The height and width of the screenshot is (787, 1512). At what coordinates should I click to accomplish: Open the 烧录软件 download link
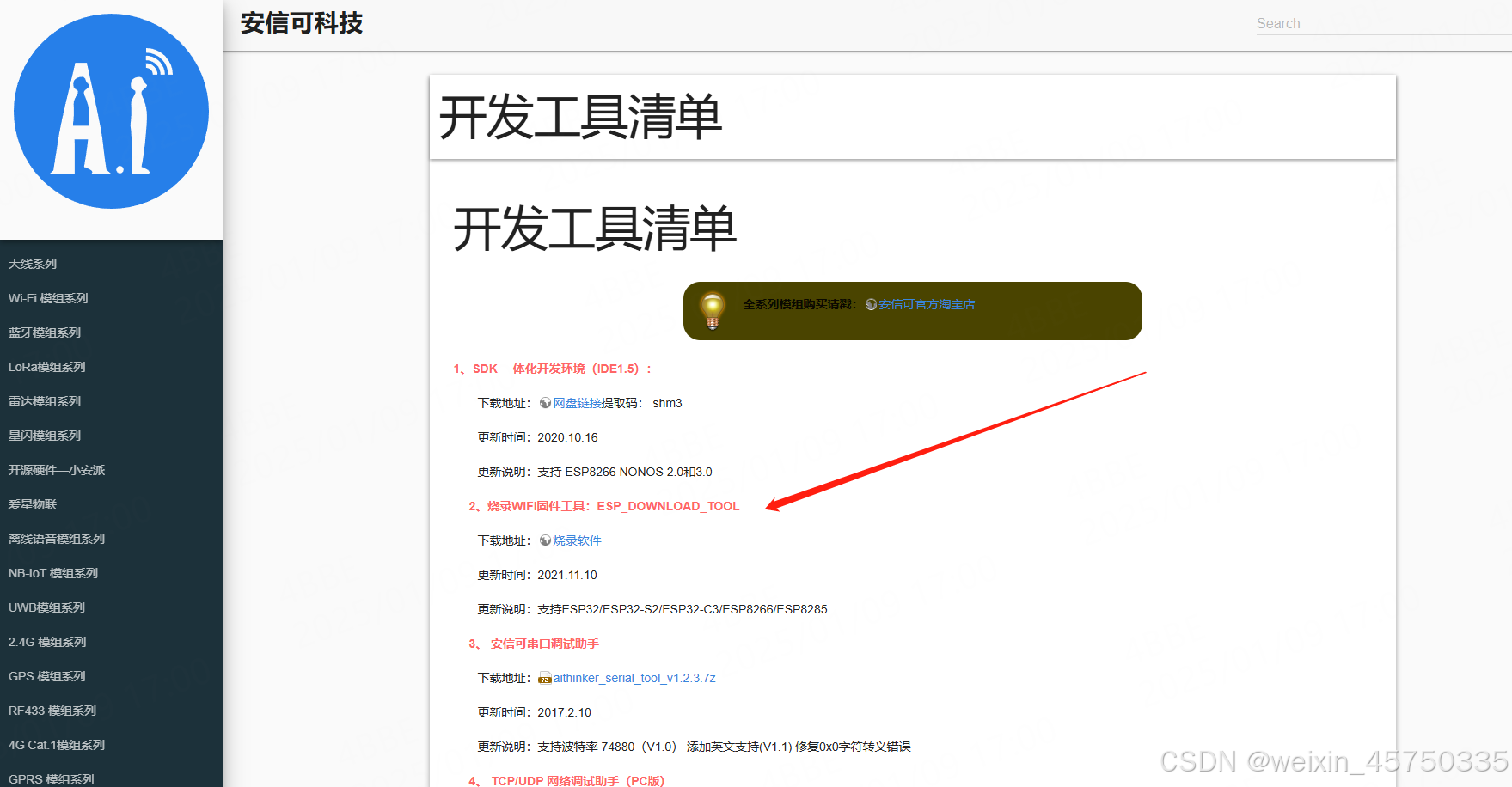[x=577, y=540]
